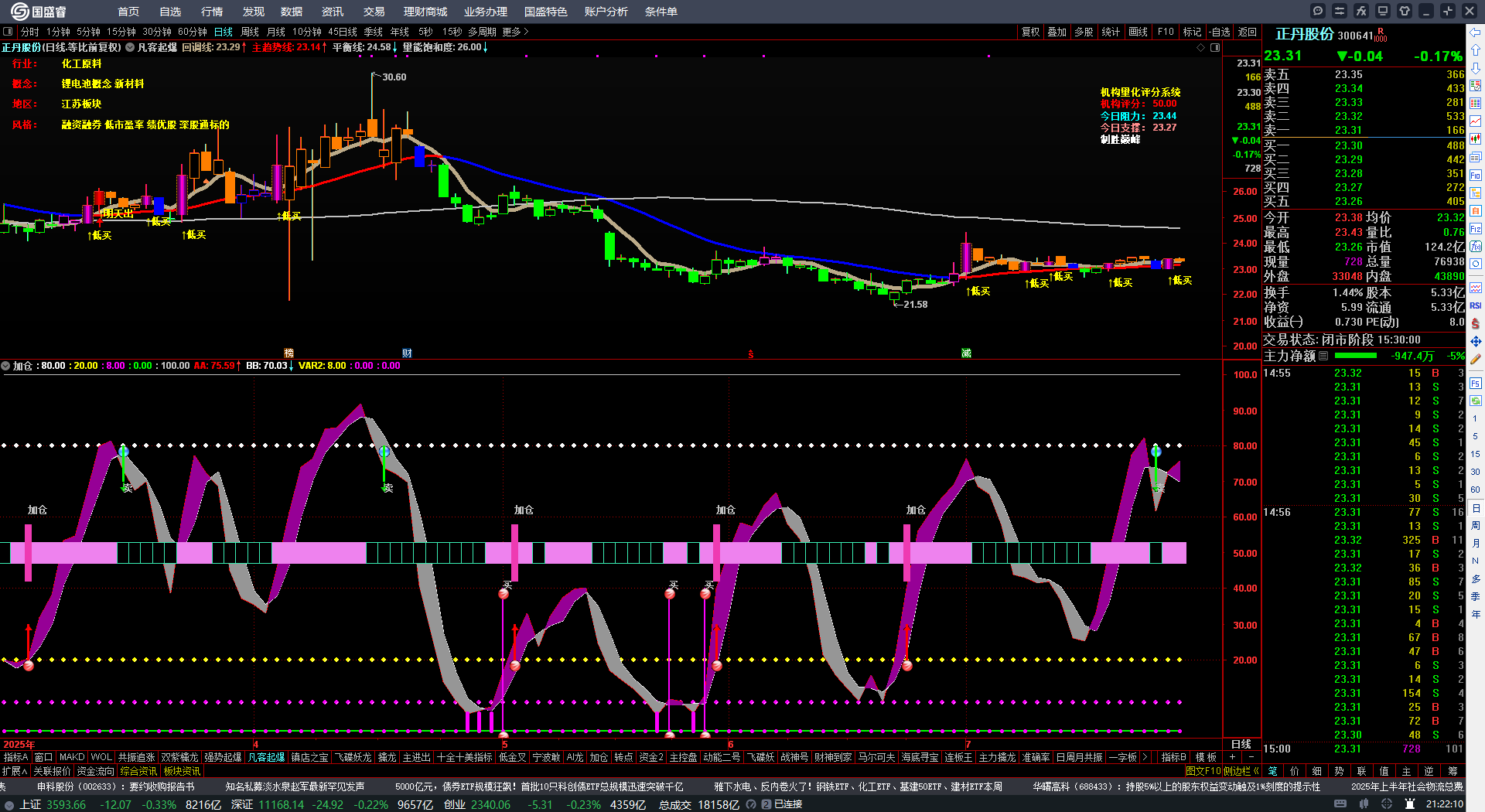1485x812 pixels.
Task: Click the minus zoom-out button under 日线
Action: pyautogui.click(x=1251, y=757)
